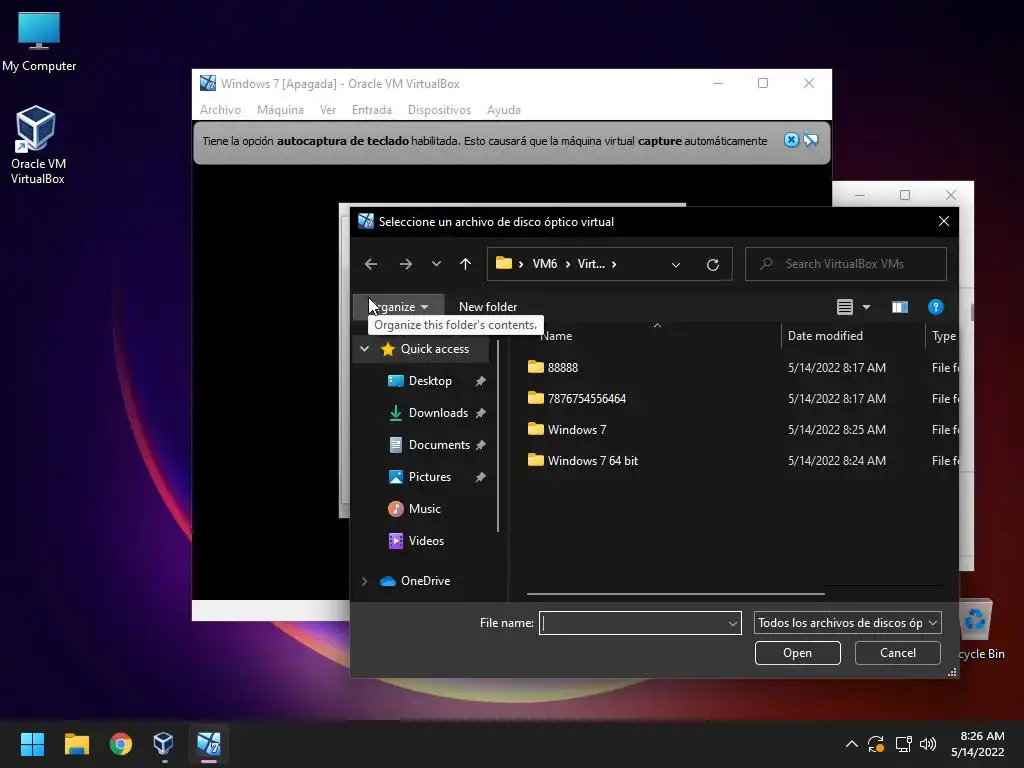
Task: Click the VM6 breadcrumb segment
Action: (x=545, y=264)
